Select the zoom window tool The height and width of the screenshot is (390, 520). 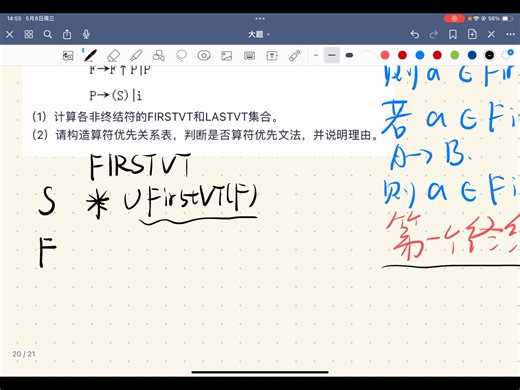(68, 56)
